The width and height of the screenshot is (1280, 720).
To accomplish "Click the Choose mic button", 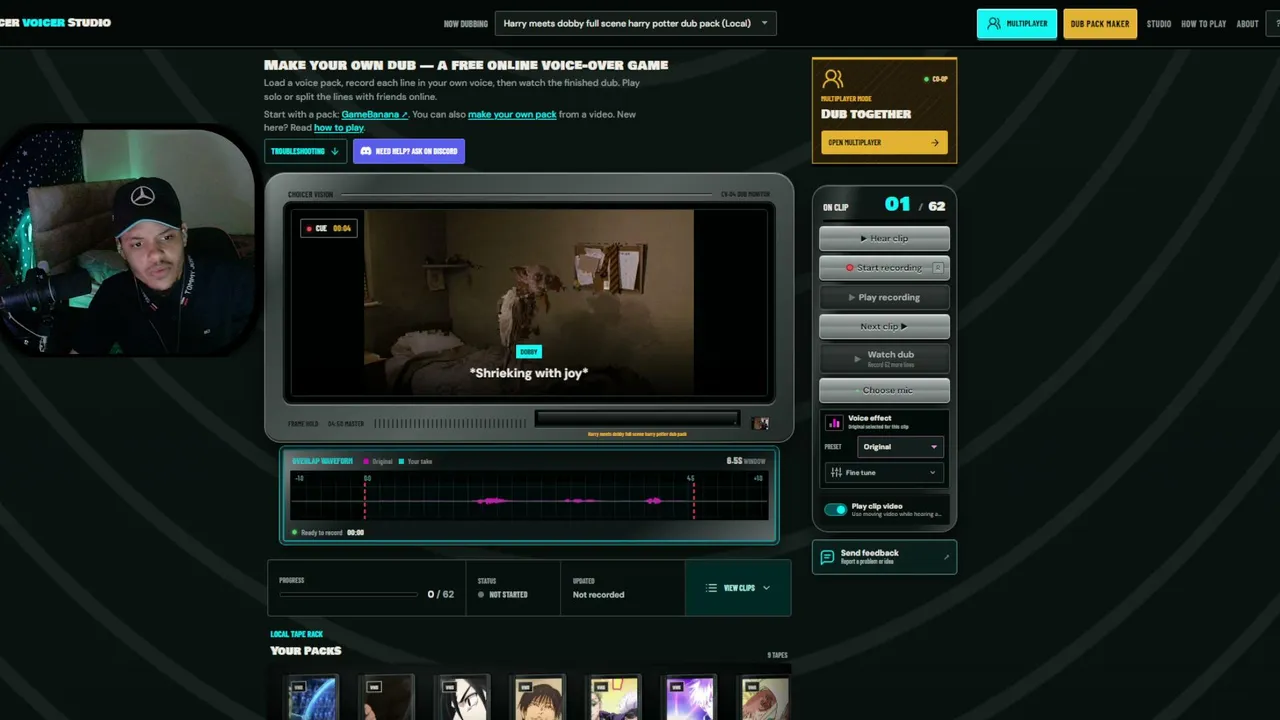I will [884, 390].
